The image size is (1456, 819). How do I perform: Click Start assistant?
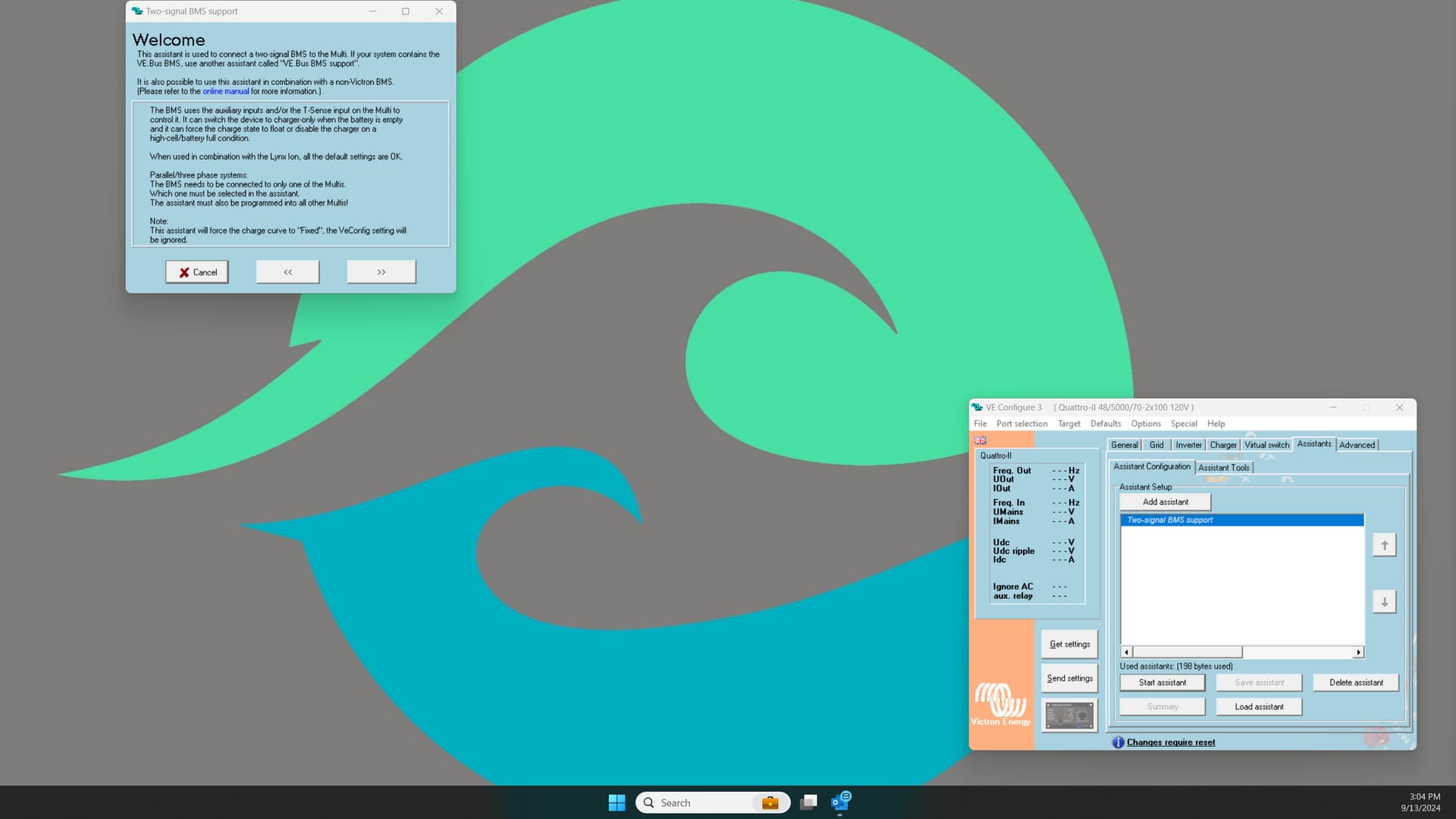point(1162,682)
